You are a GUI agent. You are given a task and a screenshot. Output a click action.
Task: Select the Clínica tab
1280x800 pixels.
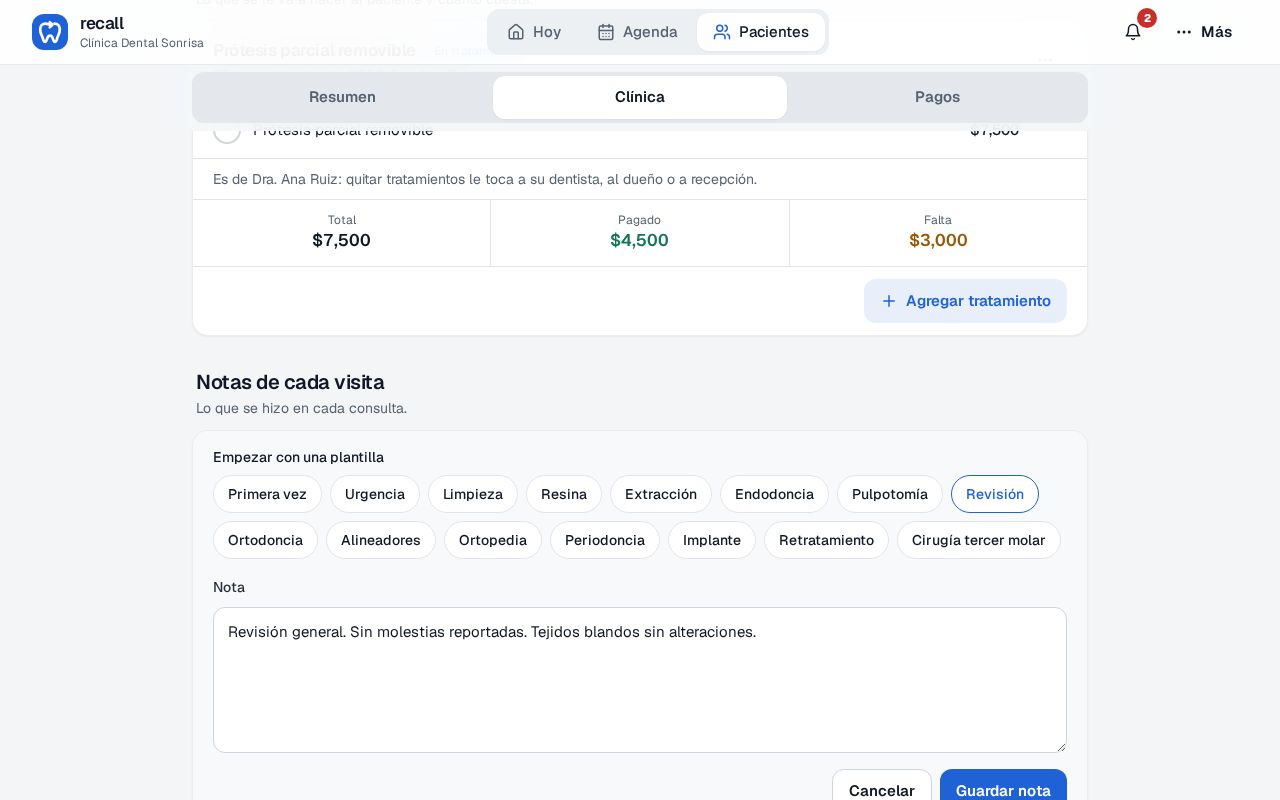[x=640, y=97]
